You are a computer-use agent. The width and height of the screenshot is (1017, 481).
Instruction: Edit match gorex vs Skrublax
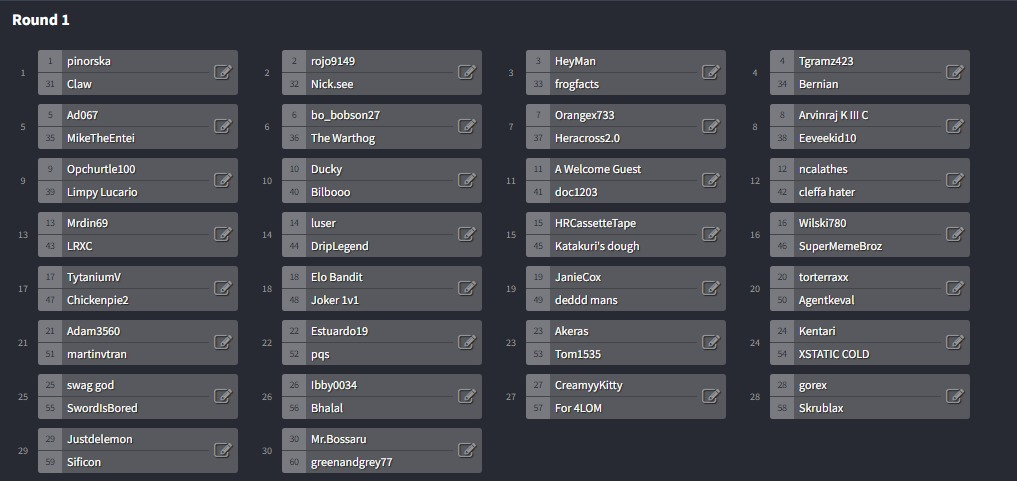[x=955, y=396]
